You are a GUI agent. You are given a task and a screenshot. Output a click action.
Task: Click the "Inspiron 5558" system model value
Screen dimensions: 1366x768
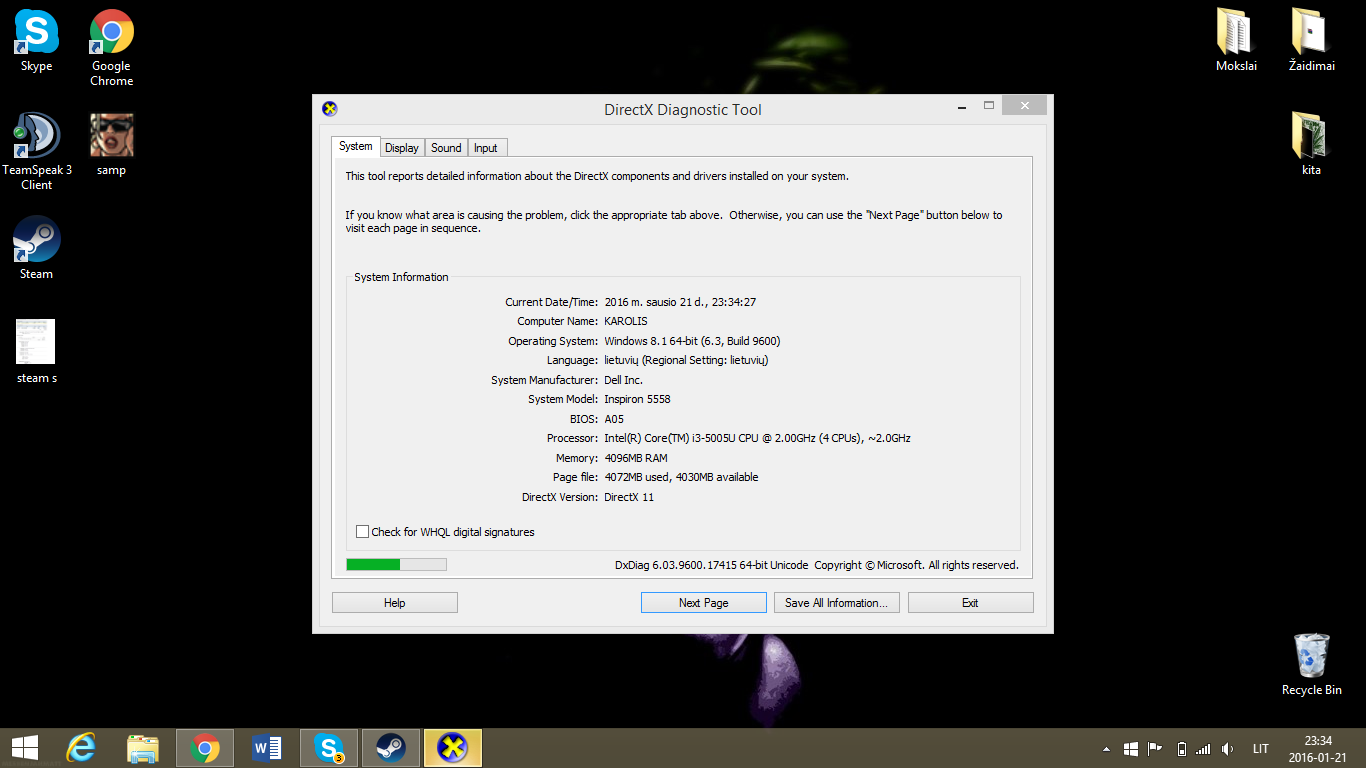(x=637, y=399)
